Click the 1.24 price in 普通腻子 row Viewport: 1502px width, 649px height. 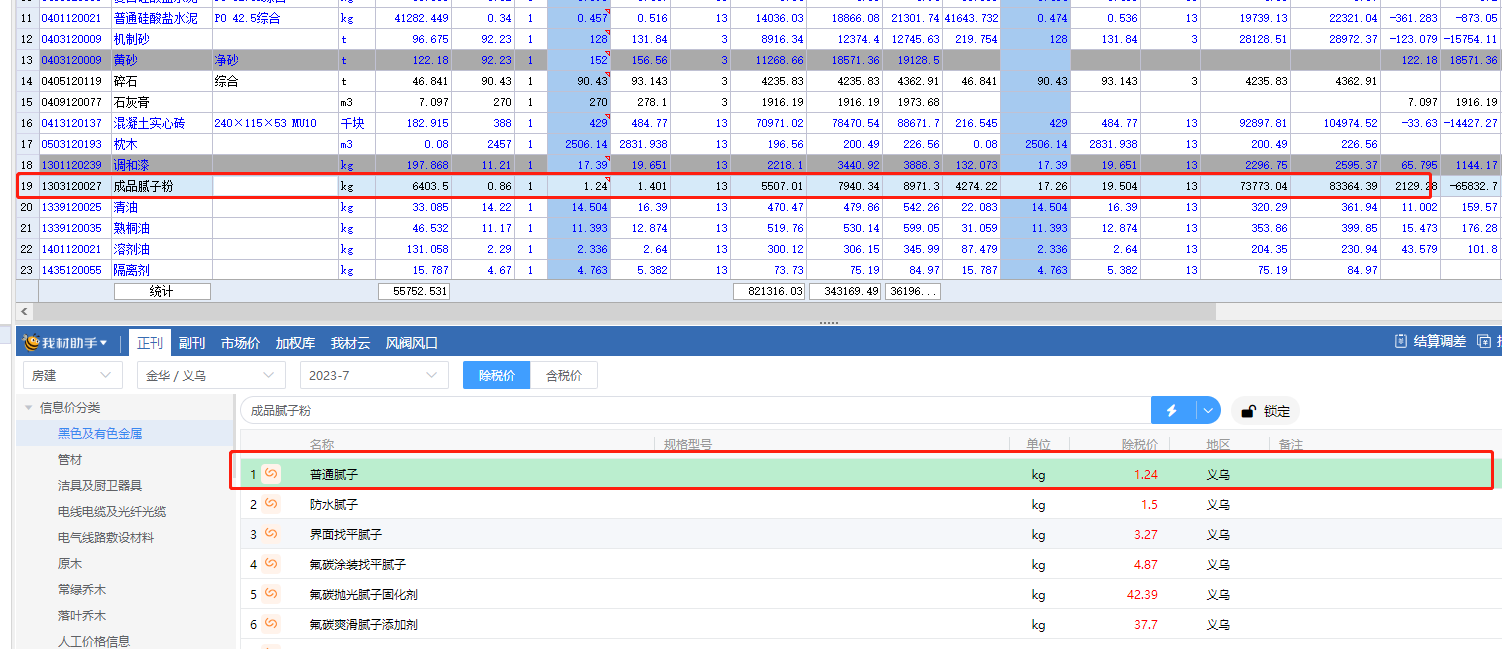[x=1146, y=474]
